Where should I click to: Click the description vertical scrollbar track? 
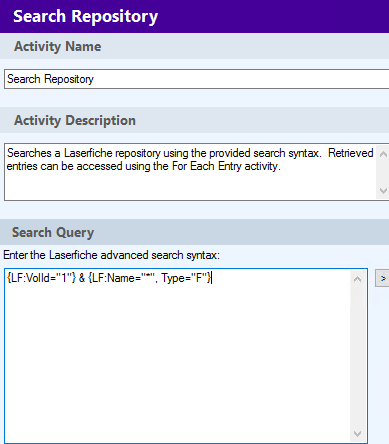coord(383,172)
